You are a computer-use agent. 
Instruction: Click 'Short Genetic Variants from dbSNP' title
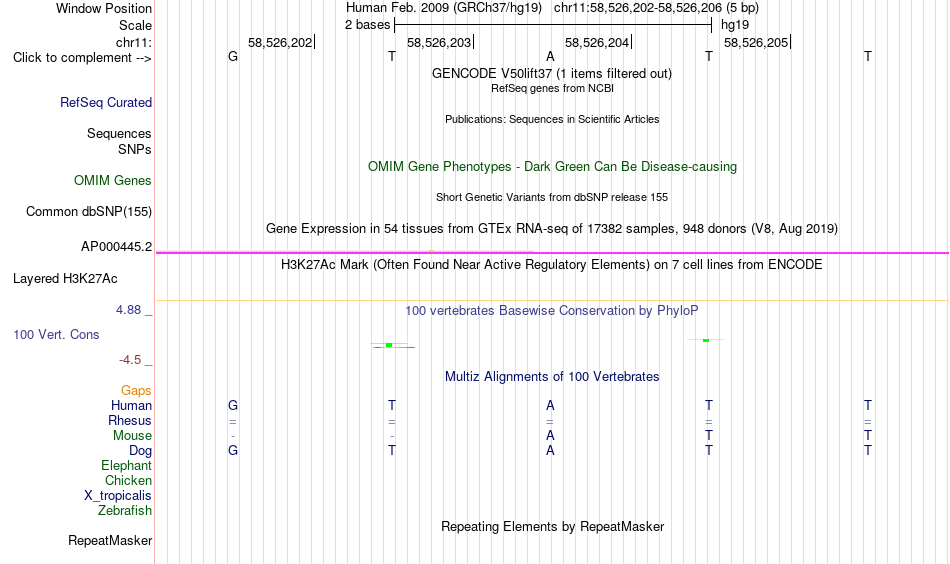click(552, 197)
